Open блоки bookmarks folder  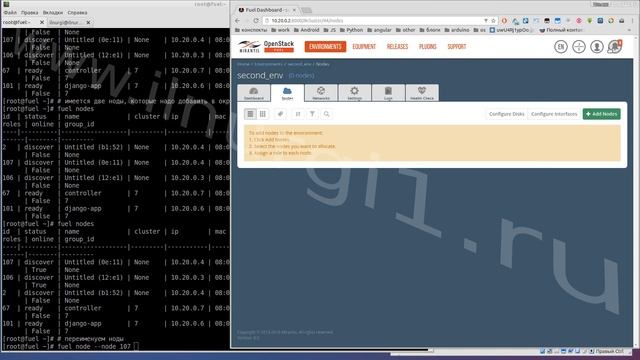430,30
